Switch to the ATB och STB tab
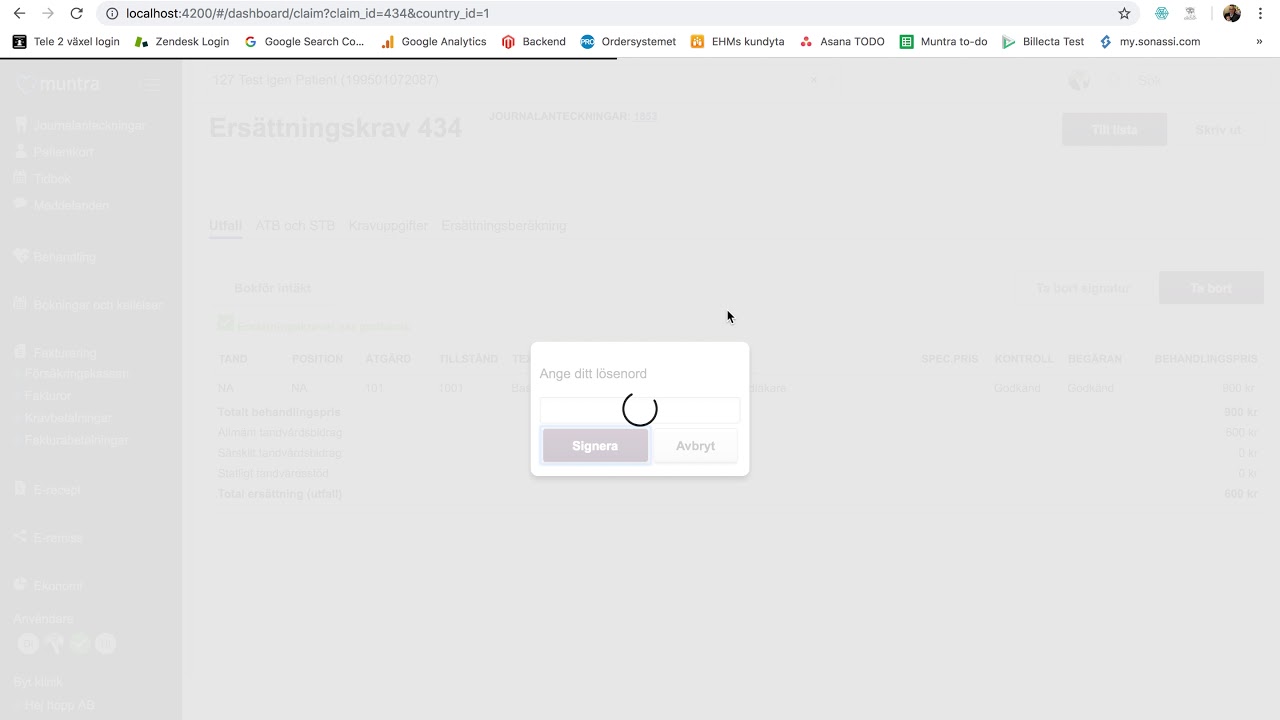 click(295, 226)
